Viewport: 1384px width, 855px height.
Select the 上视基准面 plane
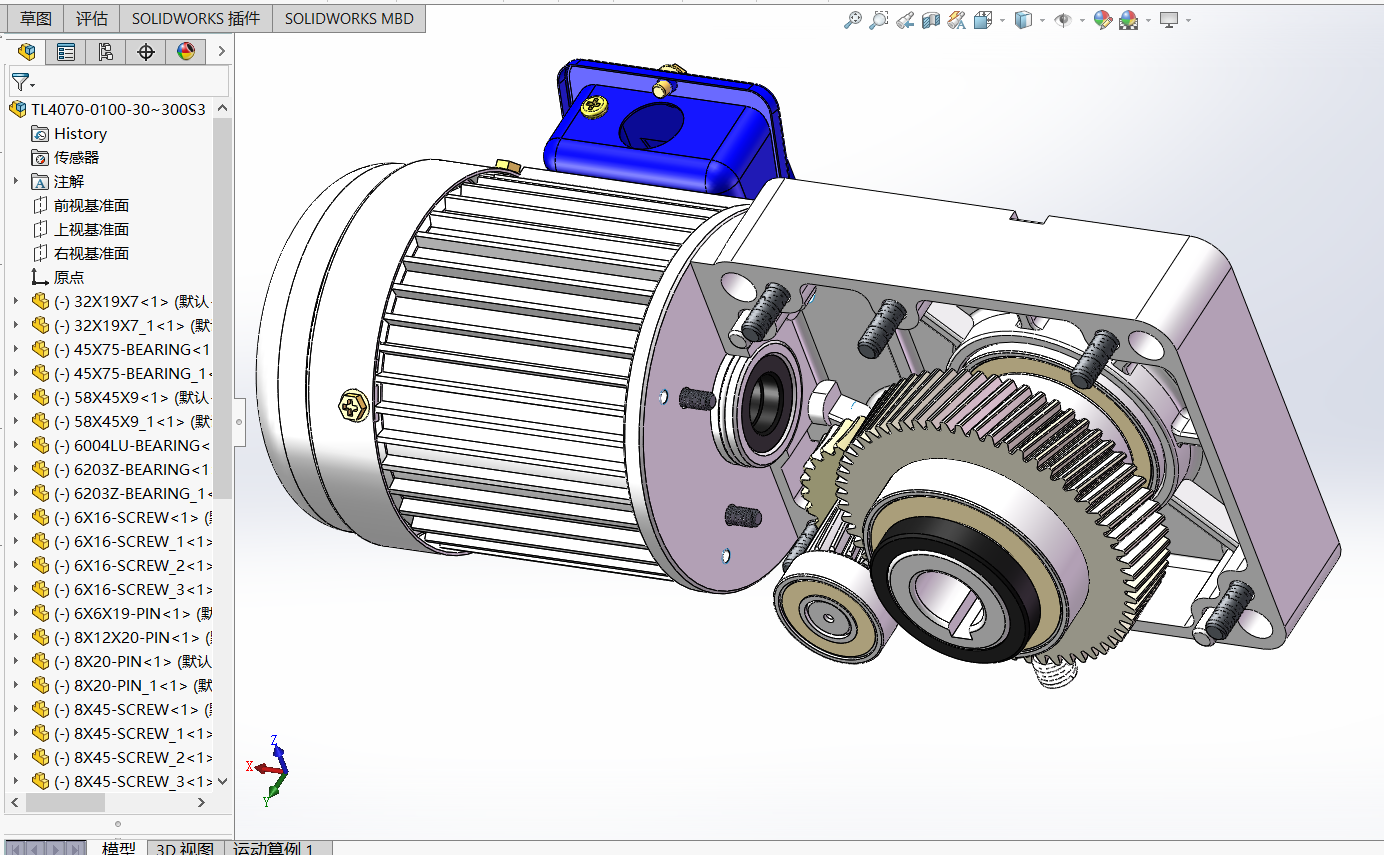[x=91, y=229]
